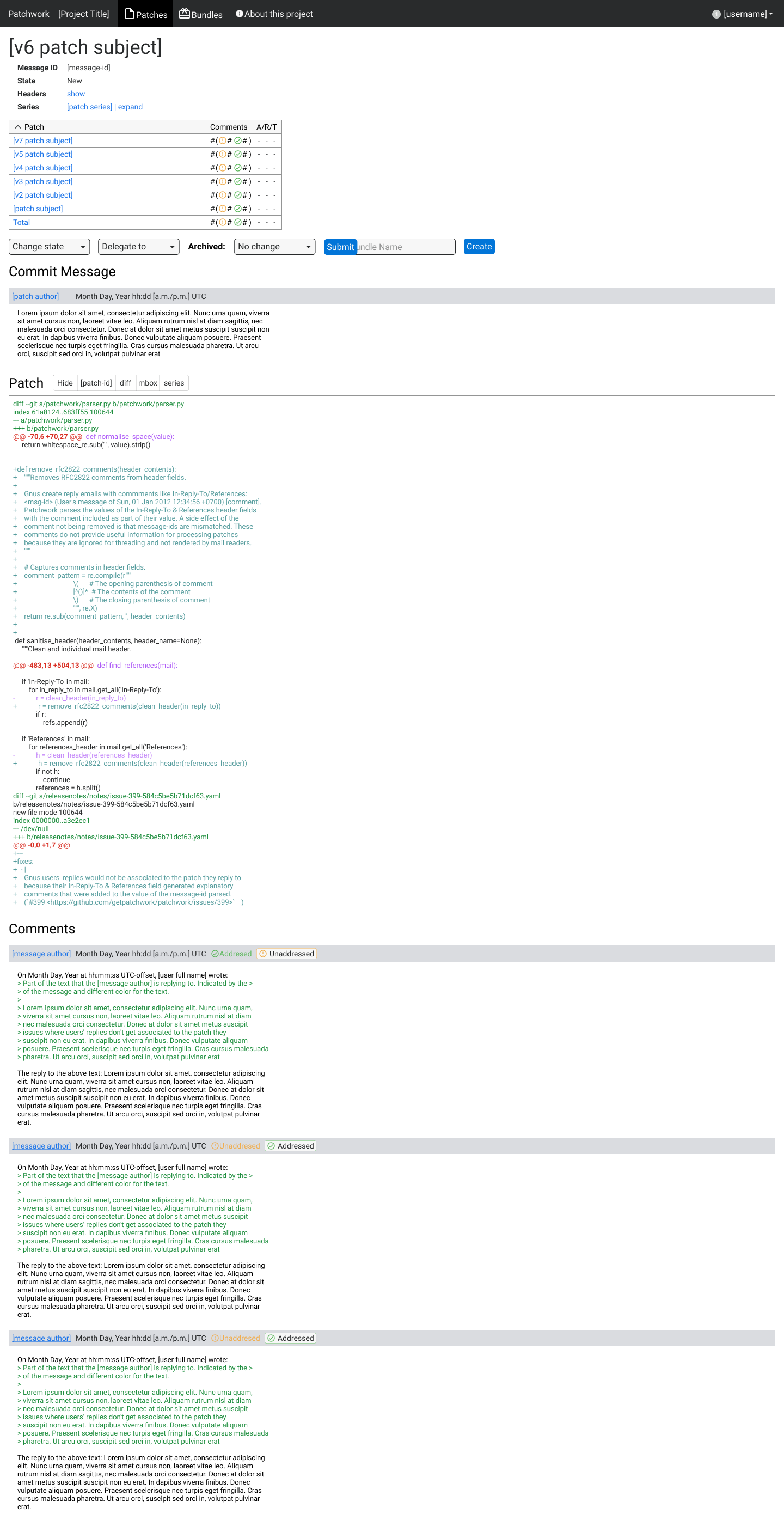The height and width of the screenshot is (1520, 784).
Task: Show the message headers
Action: pyautogui.click(x=76, y=94)
